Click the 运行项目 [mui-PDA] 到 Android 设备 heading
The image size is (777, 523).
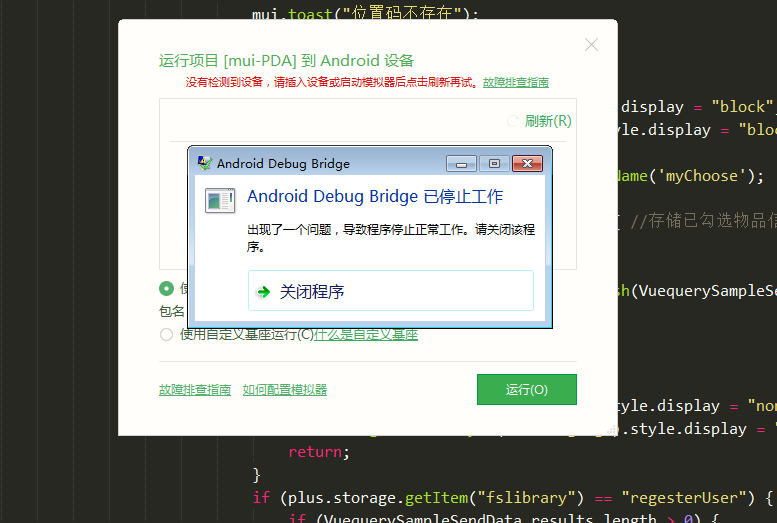pyautogui.click(x=286, y=61)
